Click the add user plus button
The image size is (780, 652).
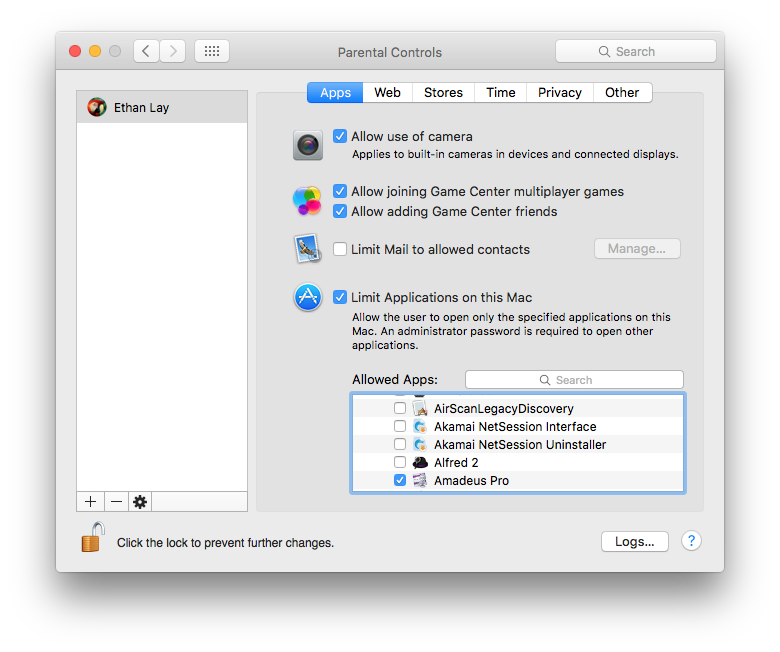click(90, 502)
